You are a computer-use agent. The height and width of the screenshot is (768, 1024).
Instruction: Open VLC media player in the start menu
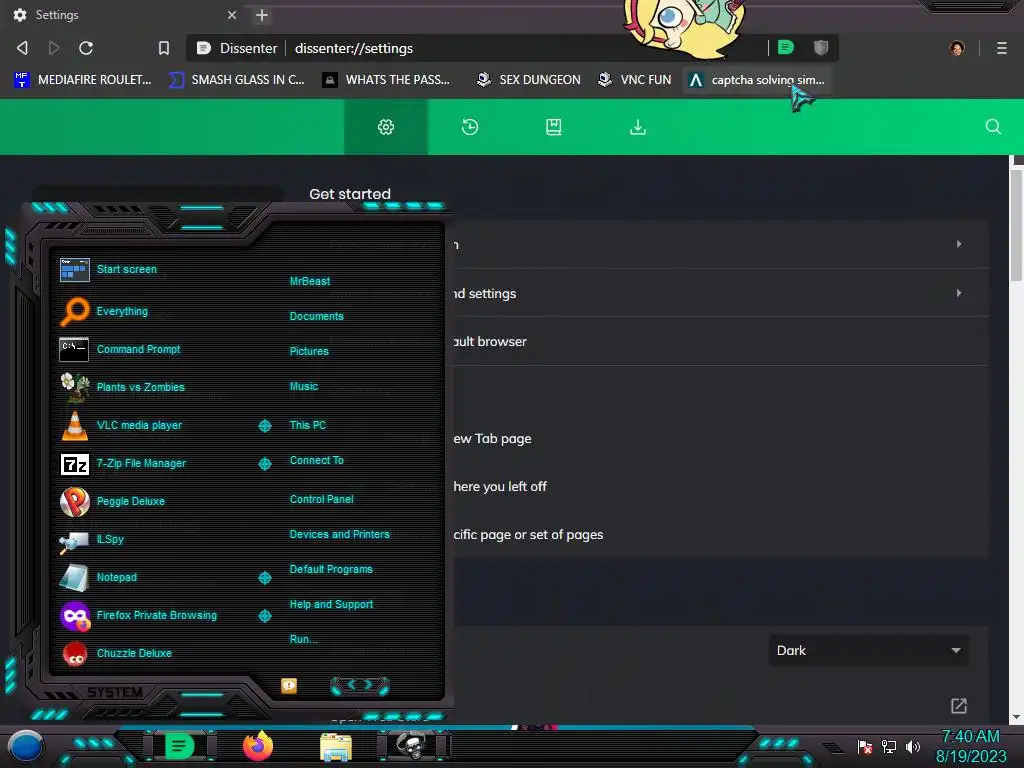(x=139, y=425)
